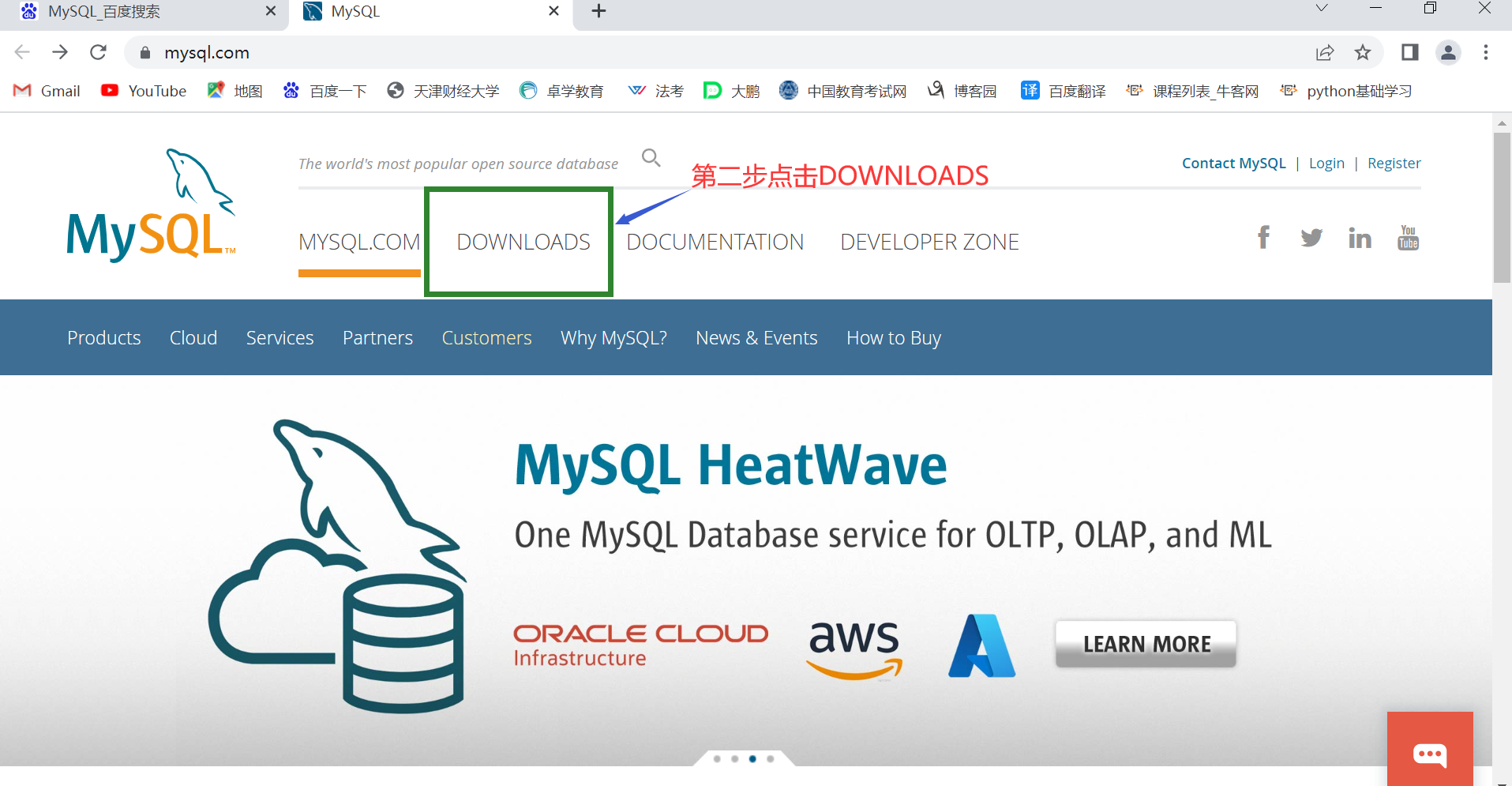Click the Register link
The height and width of the screenshot is (786, 1512).
pos(1394,164)
